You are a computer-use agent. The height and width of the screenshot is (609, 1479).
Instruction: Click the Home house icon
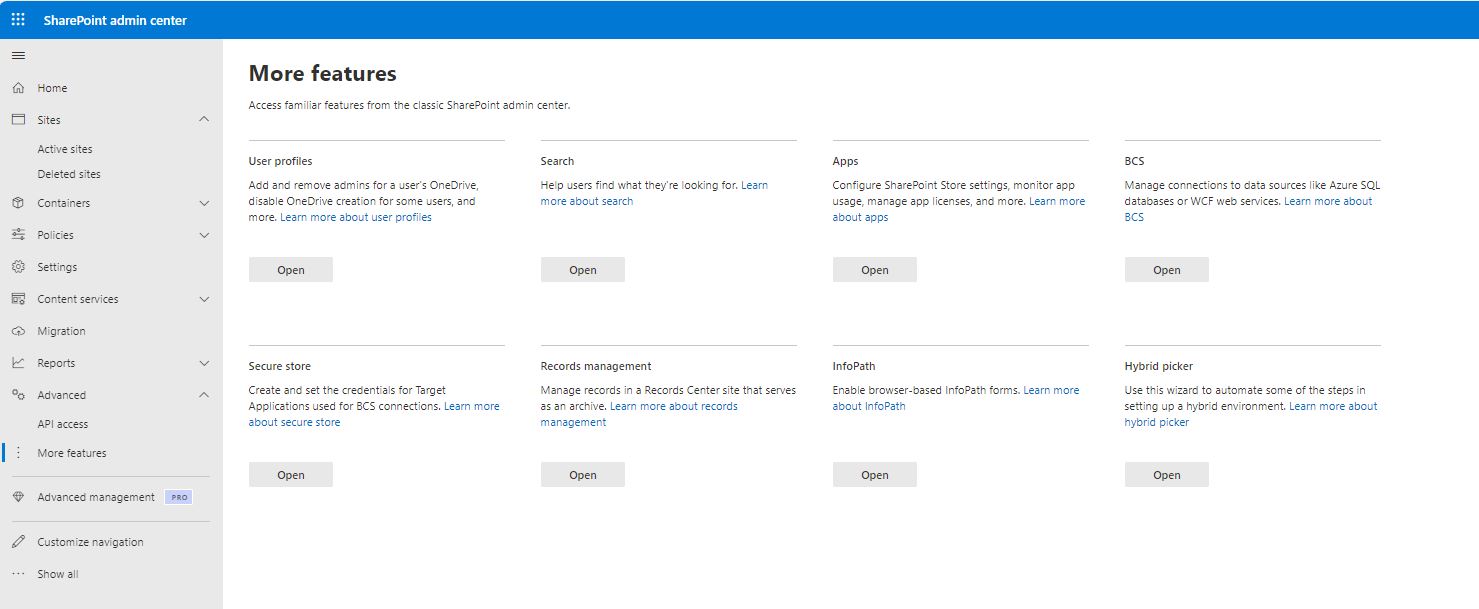18,88
